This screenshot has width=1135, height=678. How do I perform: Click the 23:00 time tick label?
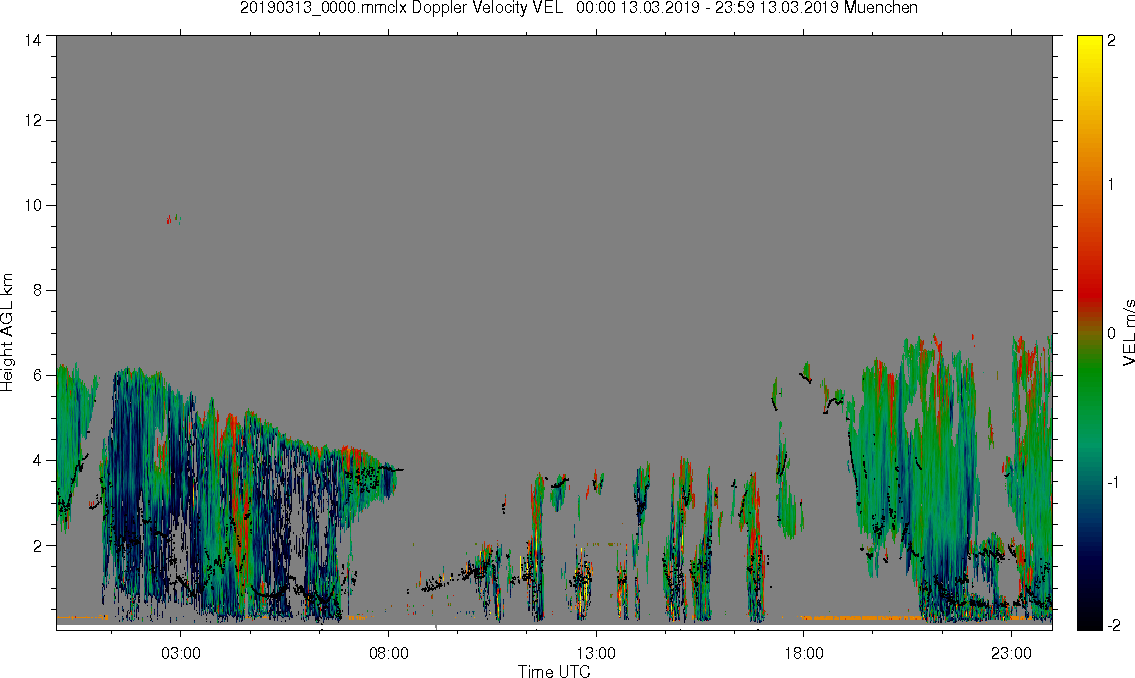coord(1011,653)
